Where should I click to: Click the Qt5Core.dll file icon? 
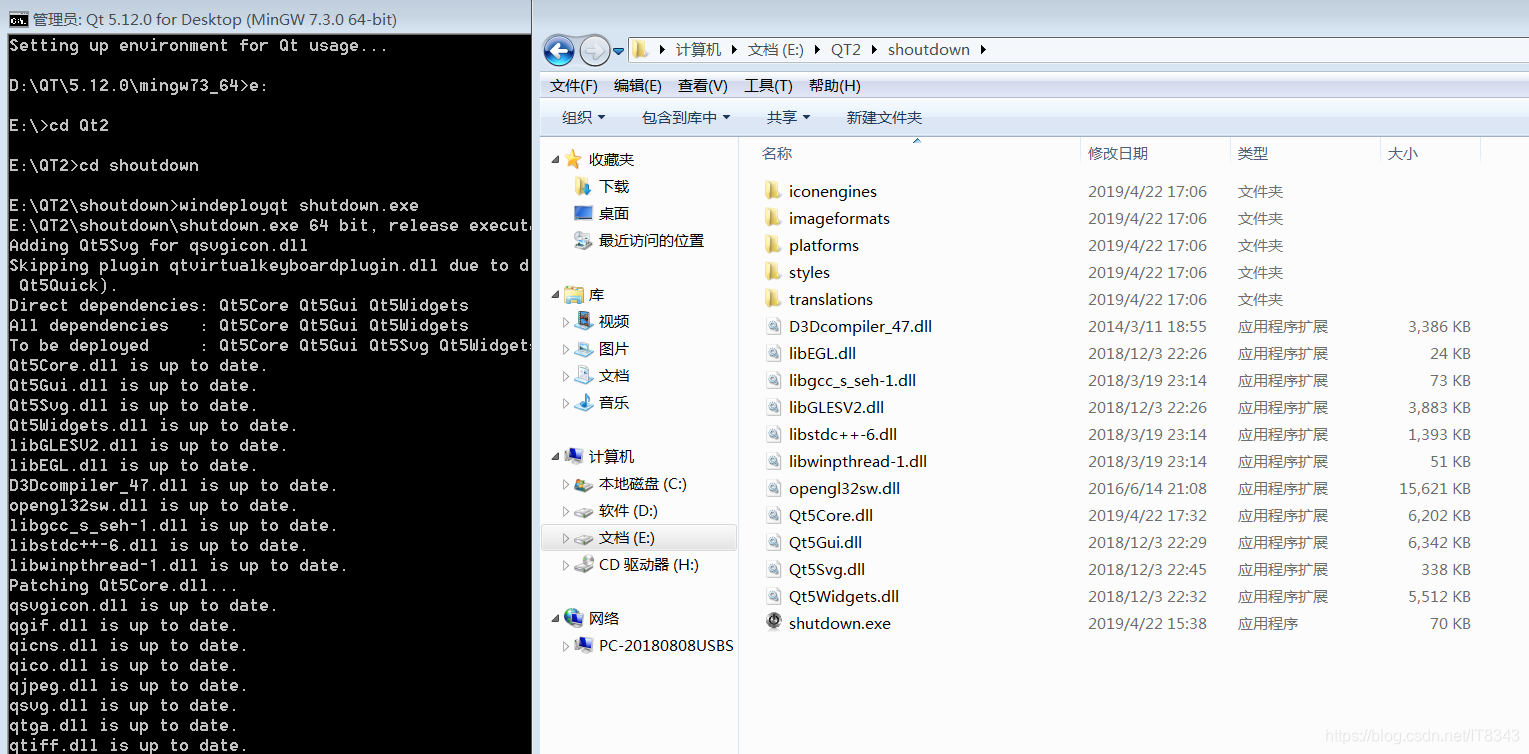[773, 515]
